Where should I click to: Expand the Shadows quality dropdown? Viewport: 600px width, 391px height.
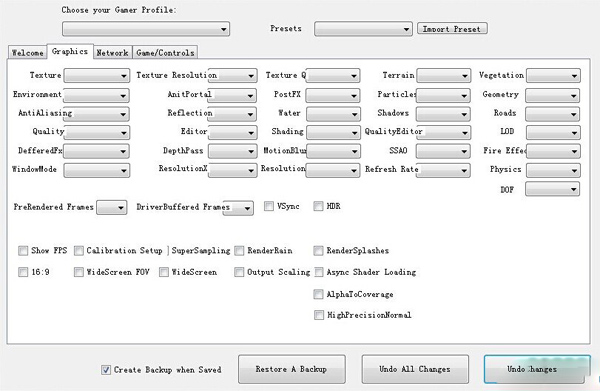point(443,114)
